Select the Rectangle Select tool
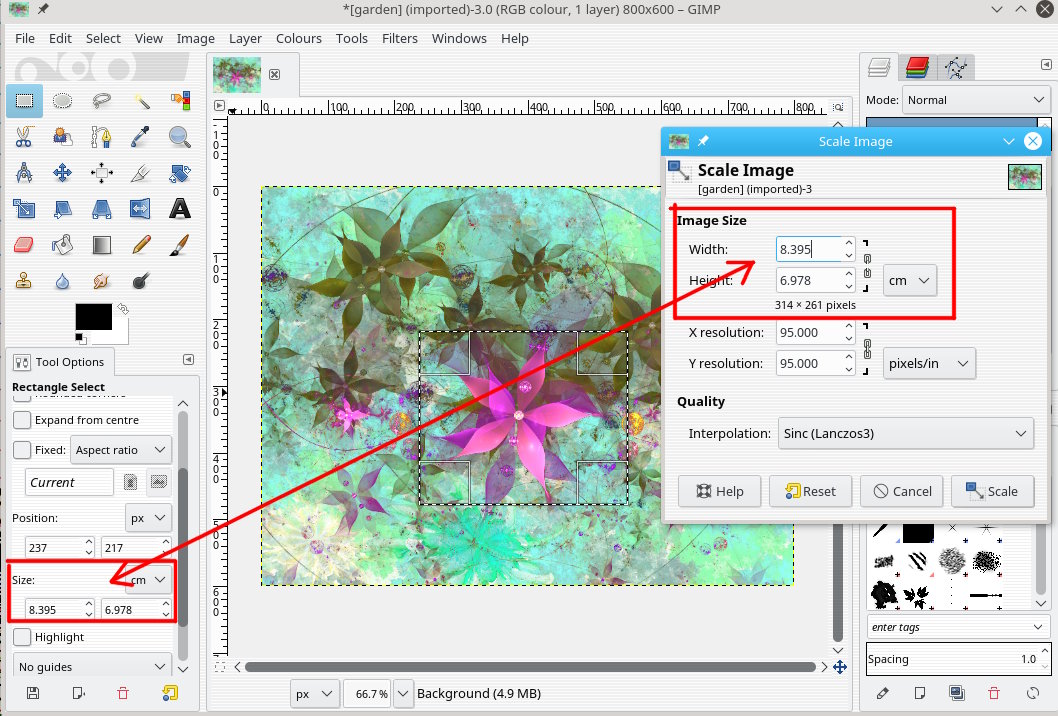The image size is (1058, 716). (x=24, y=101)
